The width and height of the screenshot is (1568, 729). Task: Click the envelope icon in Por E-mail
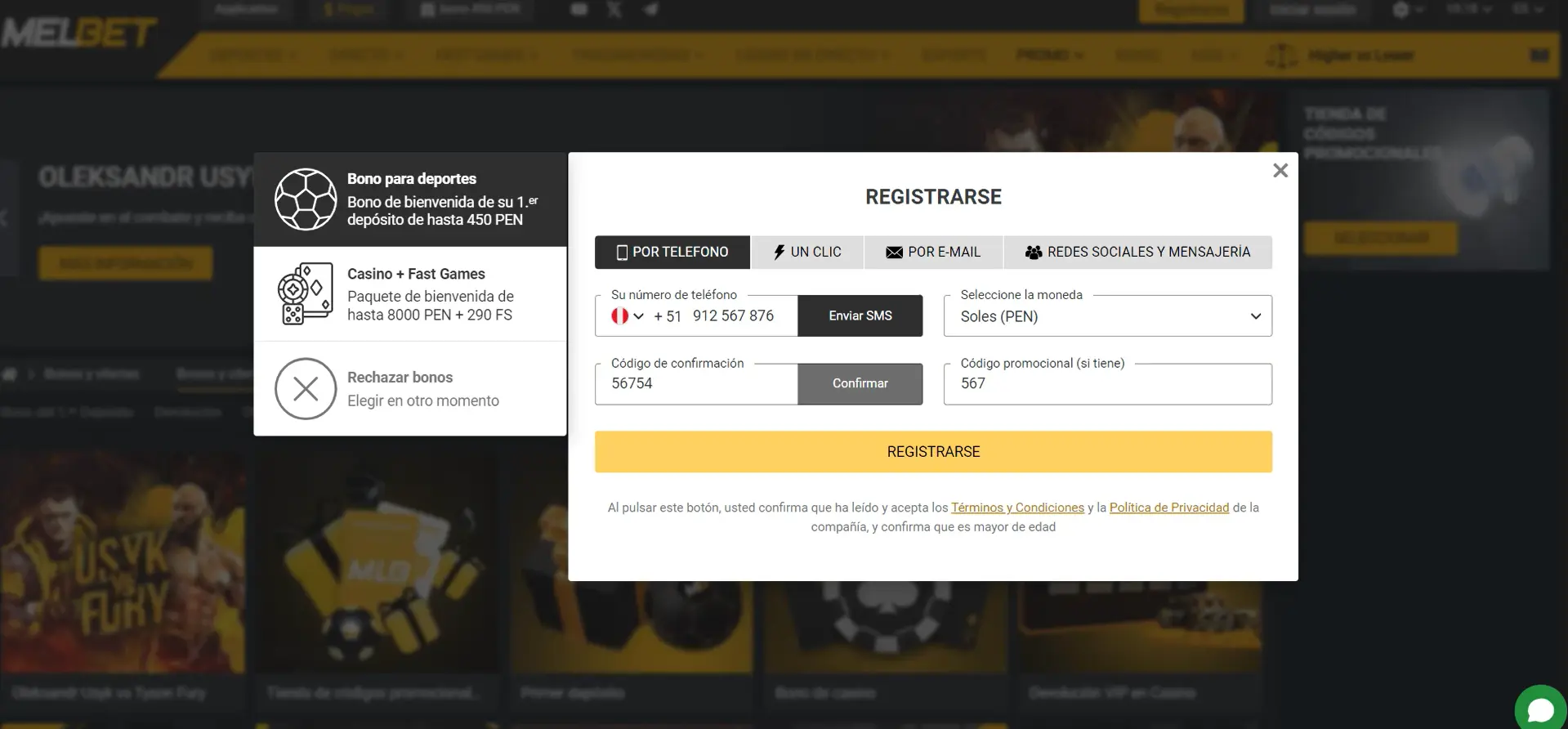pyautogui.click(x=894, y=253)
